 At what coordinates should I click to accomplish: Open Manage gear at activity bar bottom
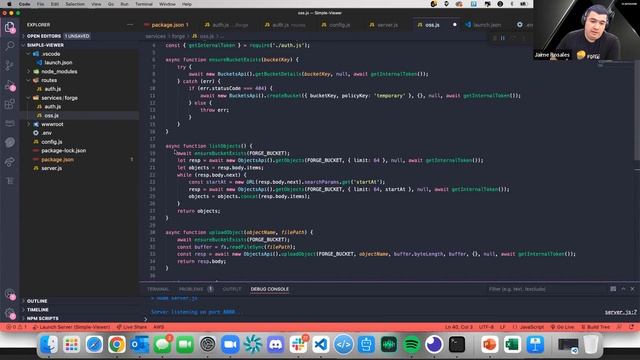tap(10, 313)
